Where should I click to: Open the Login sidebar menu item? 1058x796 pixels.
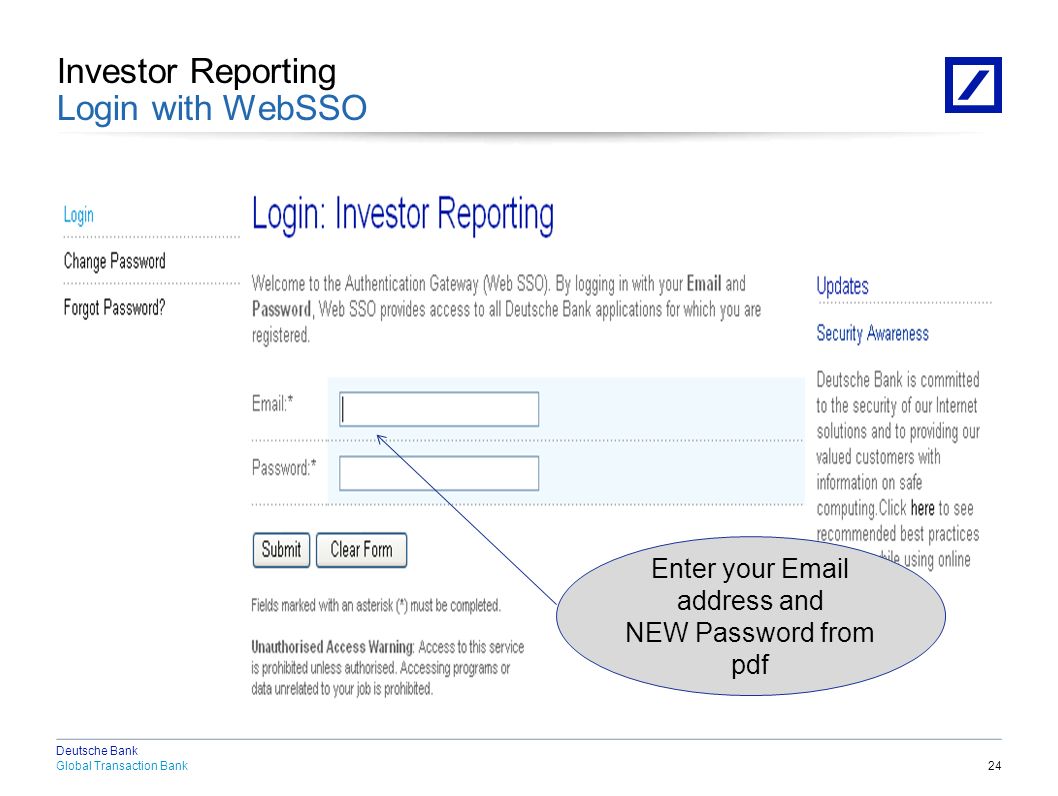point(78,215)
